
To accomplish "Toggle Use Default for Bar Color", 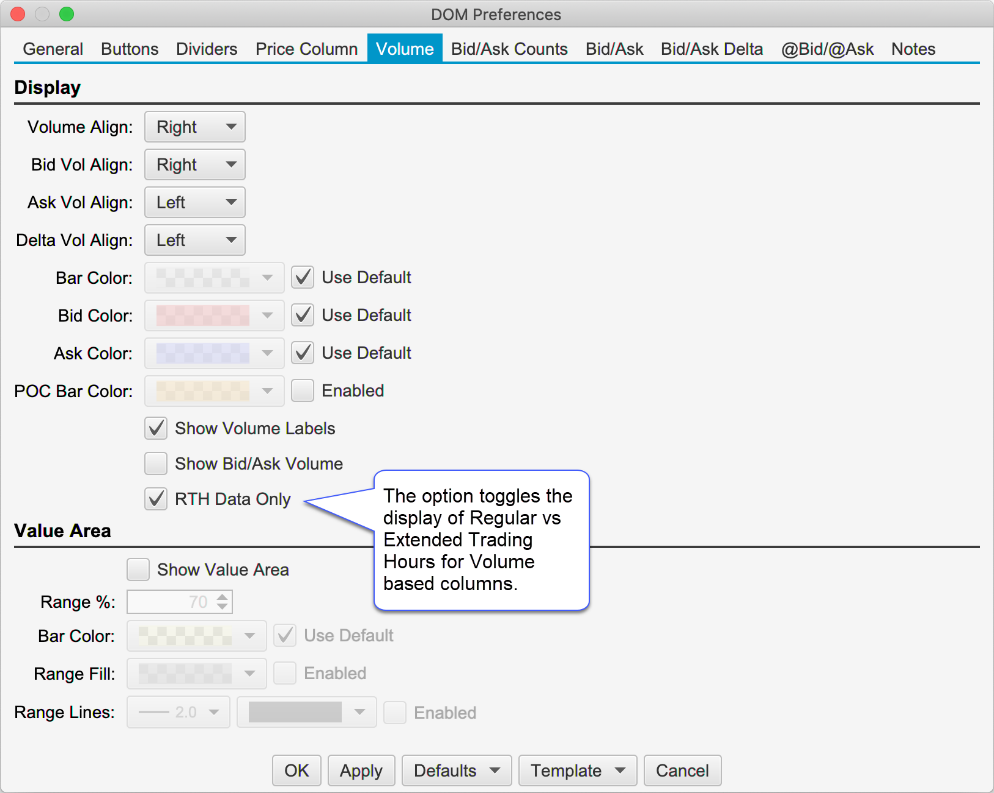I will [x=303, y=277].
